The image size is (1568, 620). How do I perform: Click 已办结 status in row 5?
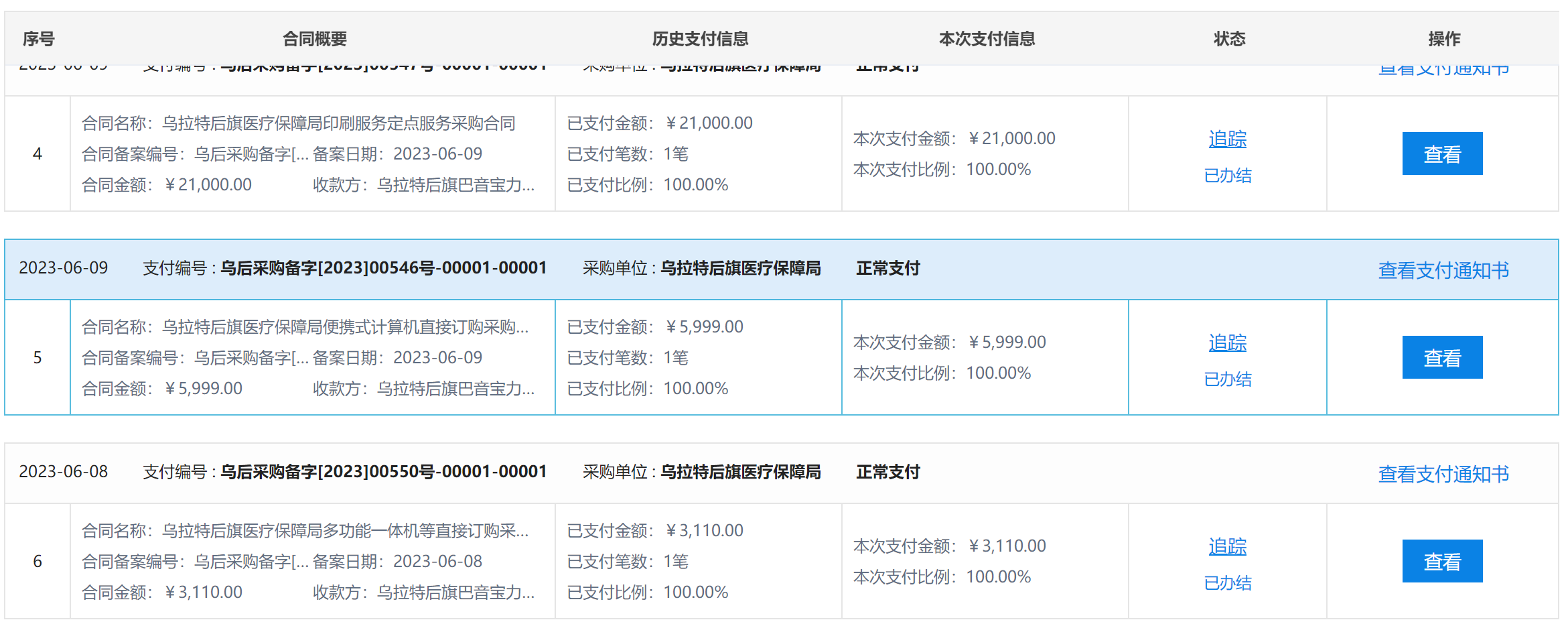pyautogui.click(x=1228, y=379)
